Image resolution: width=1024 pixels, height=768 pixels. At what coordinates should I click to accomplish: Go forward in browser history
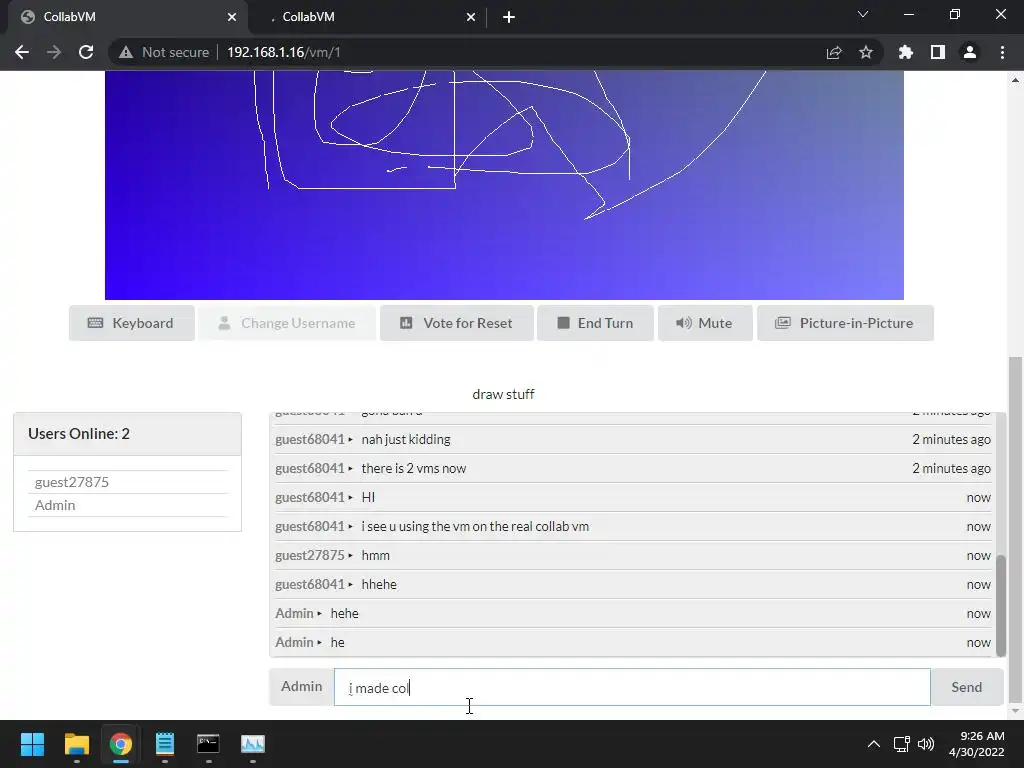click(x=54, y=52)
